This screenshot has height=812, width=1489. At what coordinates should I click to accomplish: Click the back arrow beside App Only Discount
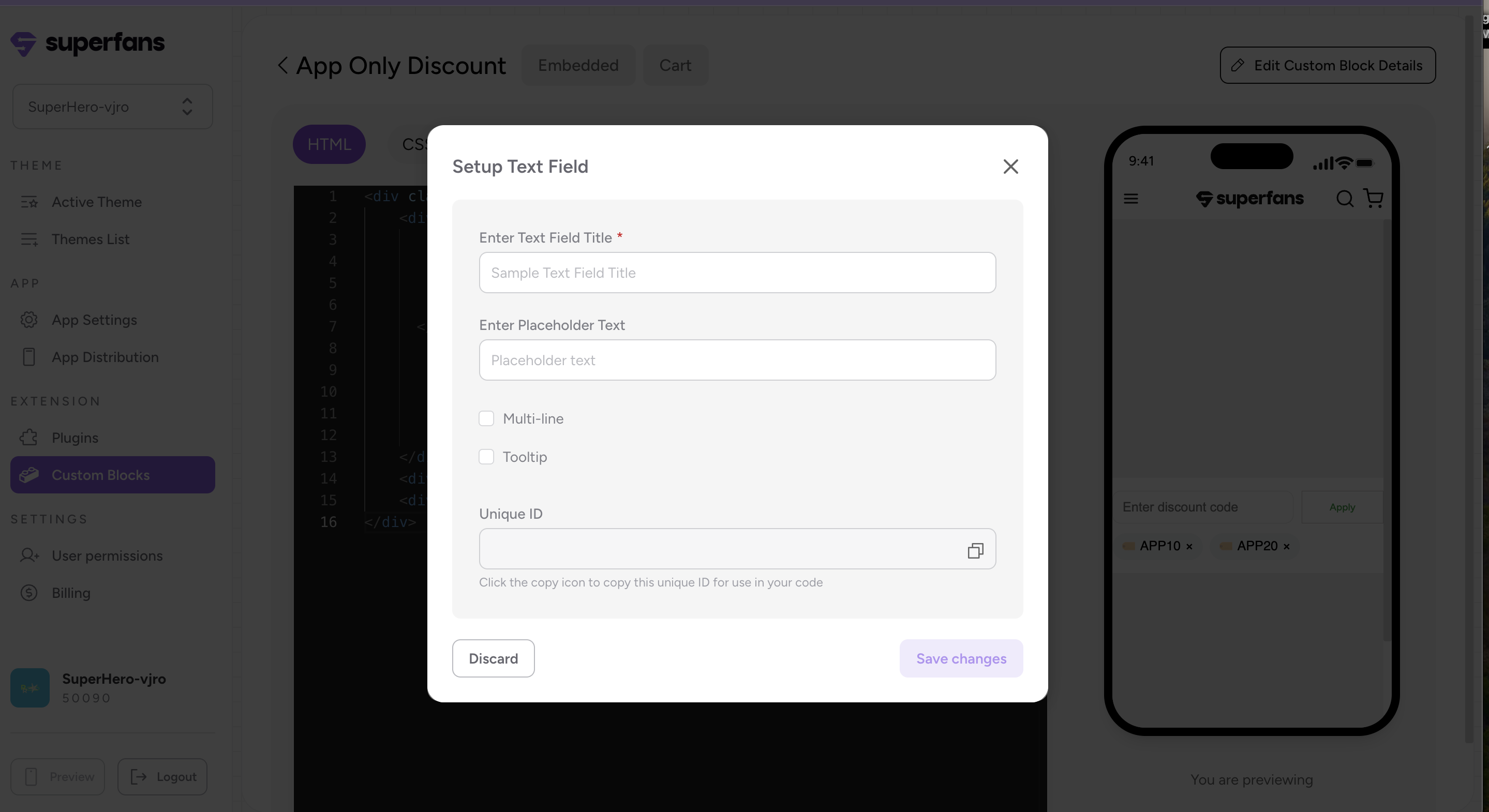tap(282, 65)
